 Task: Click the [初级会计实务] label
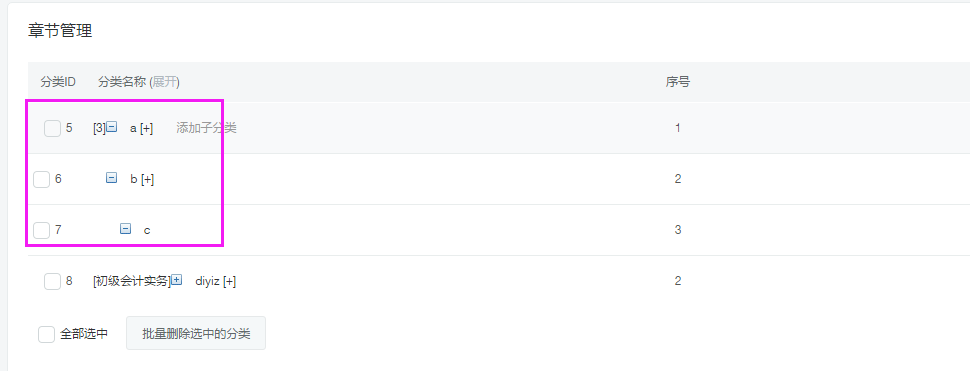[132, 281]
